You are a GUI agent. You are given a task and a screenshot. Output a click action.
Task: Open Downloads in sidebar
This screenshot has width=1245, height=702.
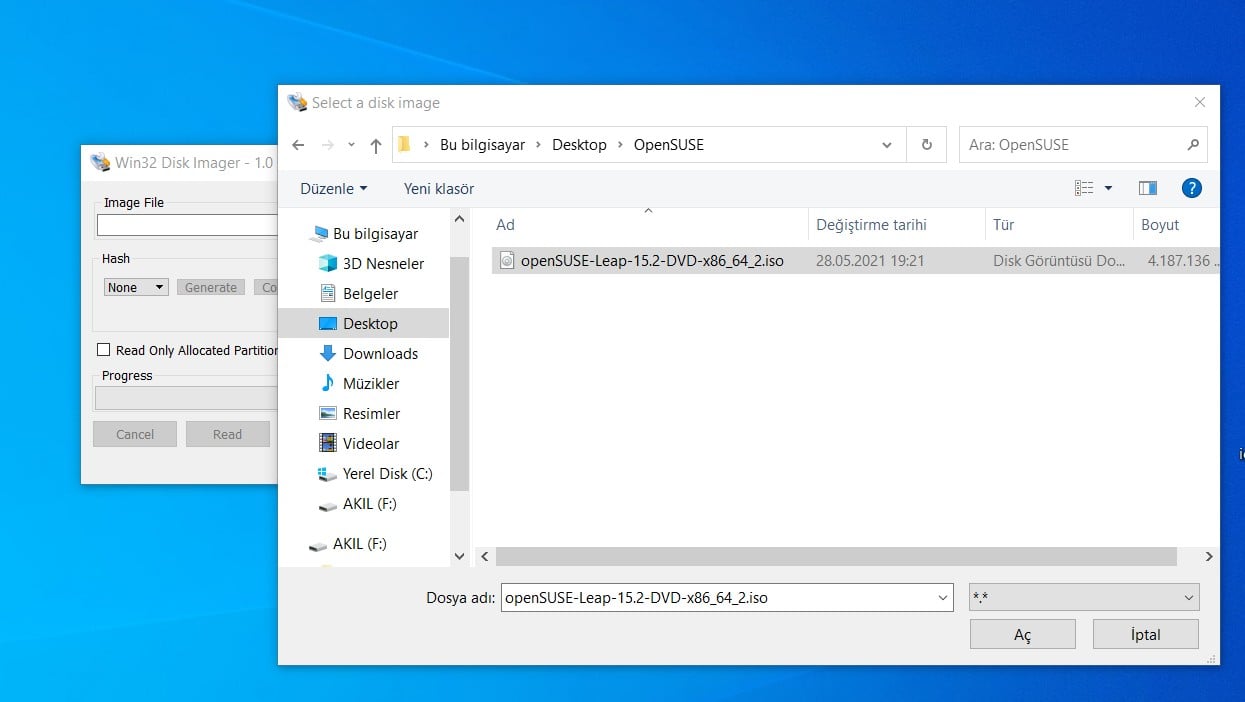pyautogui.click(x=380, y=354)
